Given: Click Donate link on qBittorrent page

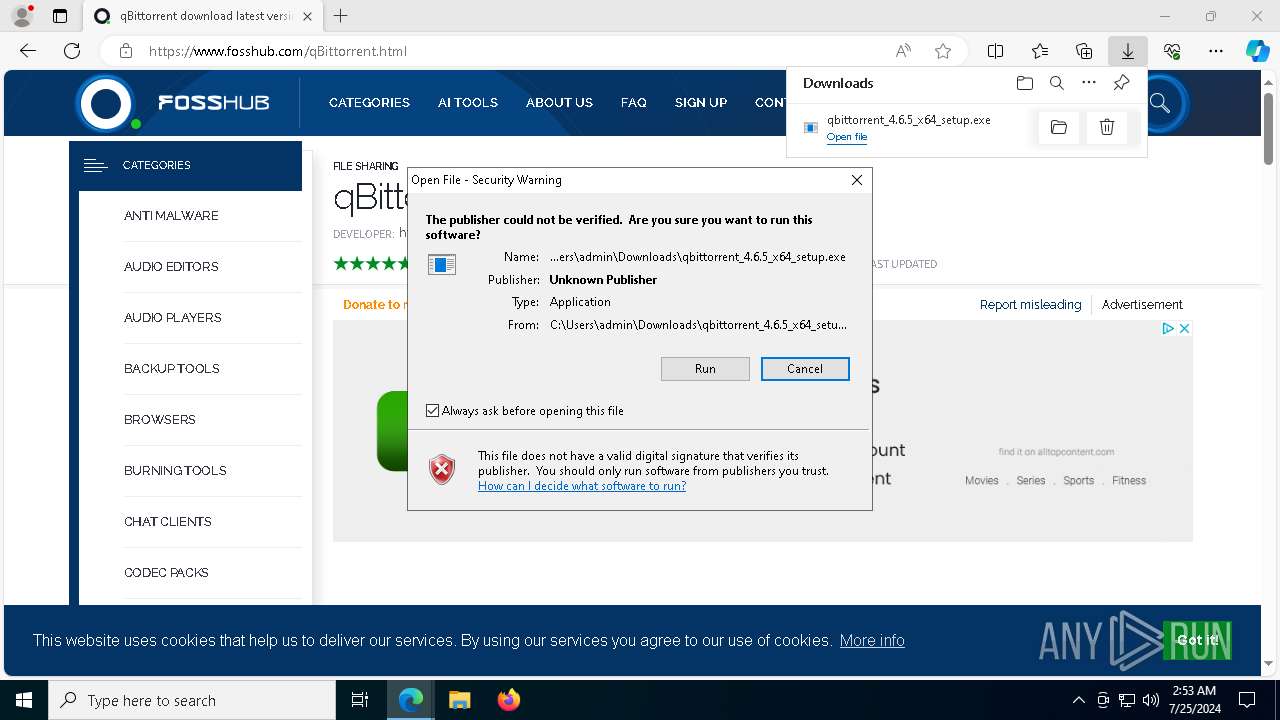Looking at the screenshot, I should 375,305.
